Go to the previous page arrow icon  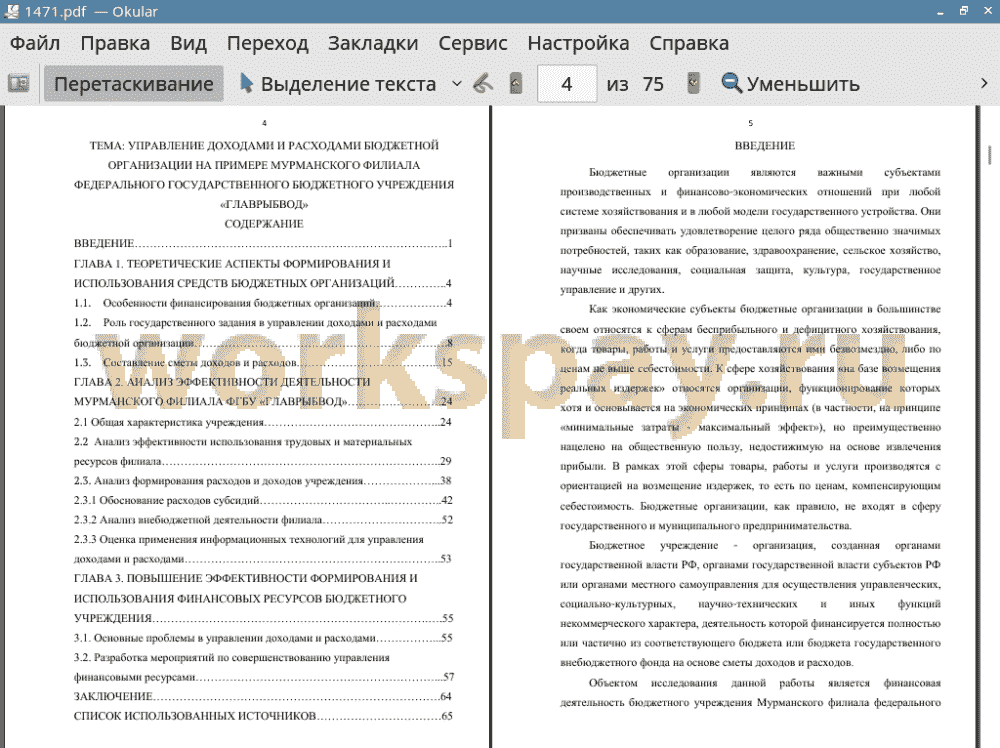pyautogui.click(x=516, y=84)
